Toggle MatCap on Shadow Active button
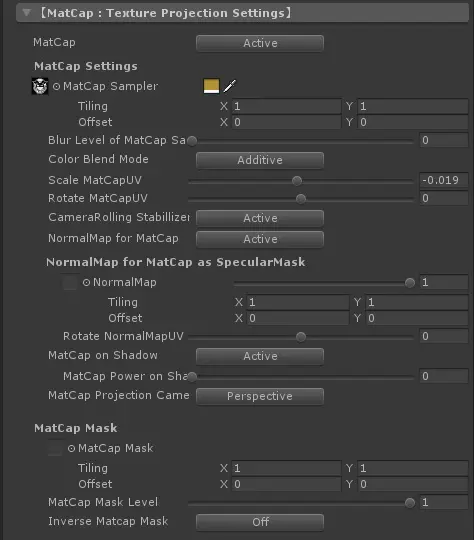The height and width of the screenshot is (540, 474). [x=260, y=356]
